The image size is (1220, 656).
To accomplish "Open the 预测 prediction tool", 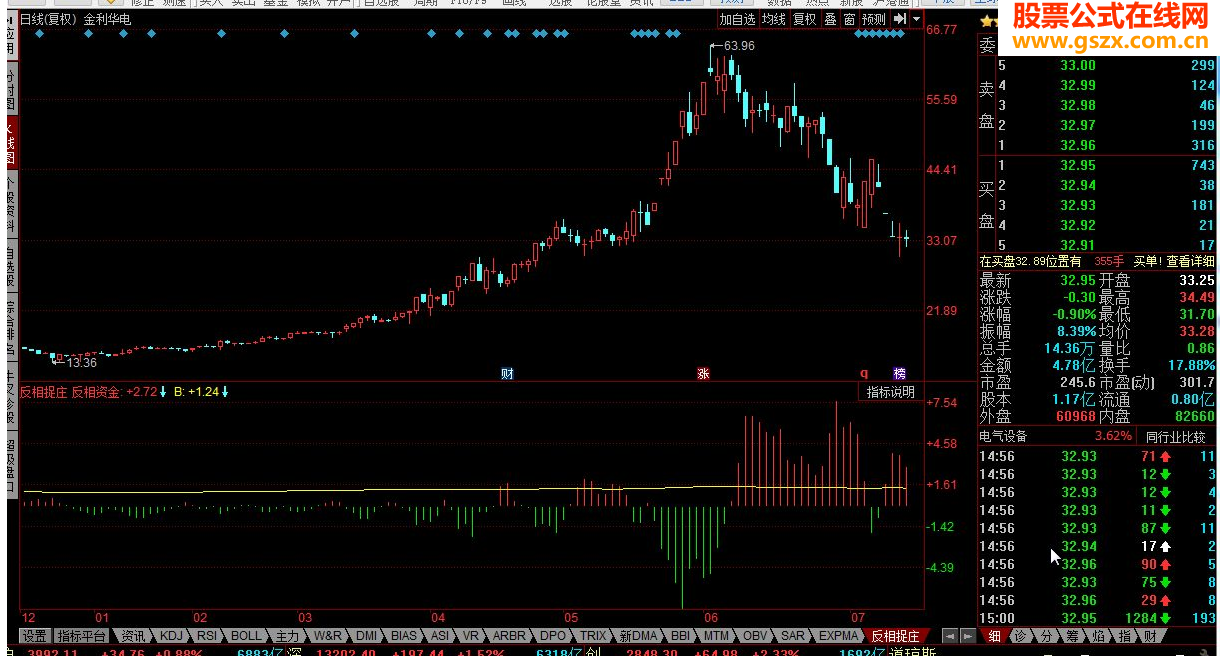I will click(873, 19).
